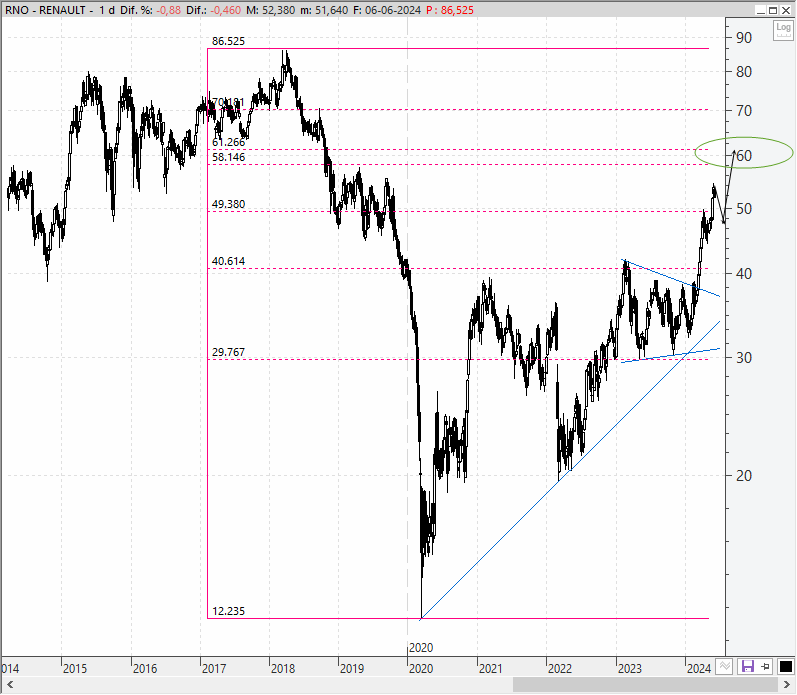Image resolution: width=797 pixels, height=695 pixels.
Task: Click the m: 51,640 low value
Action: click(x=324, y=10)
